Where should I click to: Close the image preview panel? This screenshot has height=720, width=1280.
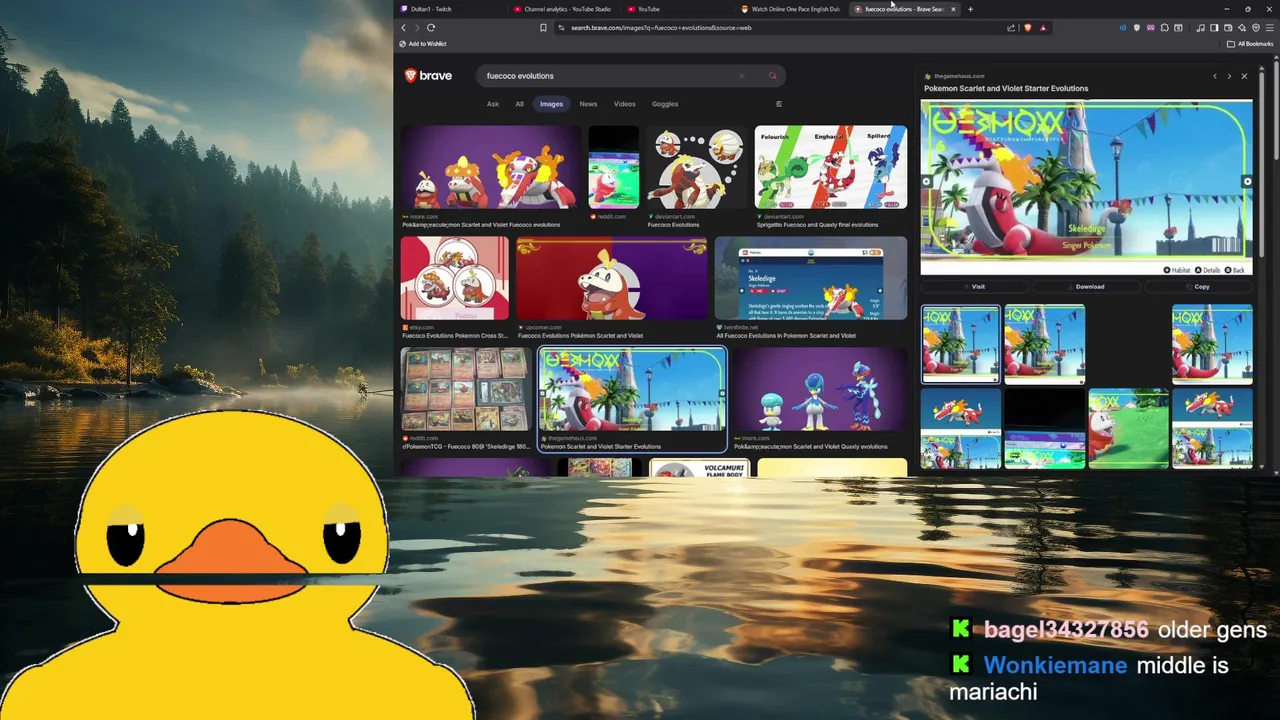1244,76
